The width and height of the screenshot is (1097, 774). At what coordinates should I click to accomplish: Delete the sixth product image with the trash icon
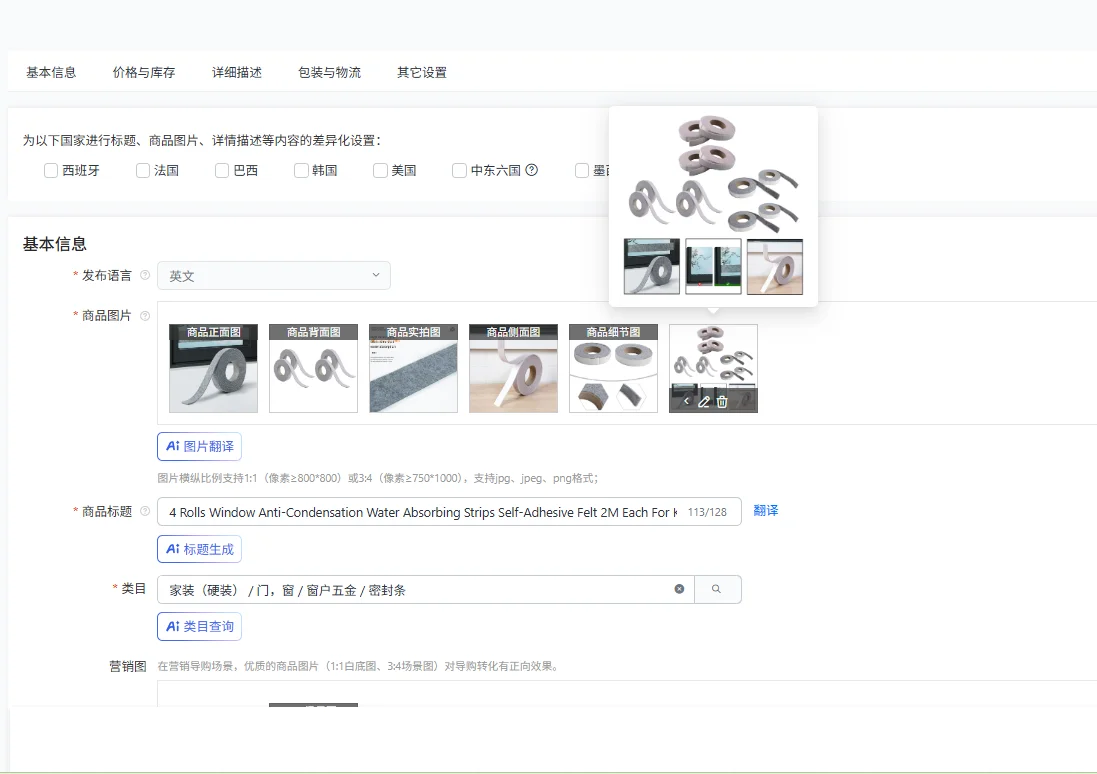pos(722,402)
